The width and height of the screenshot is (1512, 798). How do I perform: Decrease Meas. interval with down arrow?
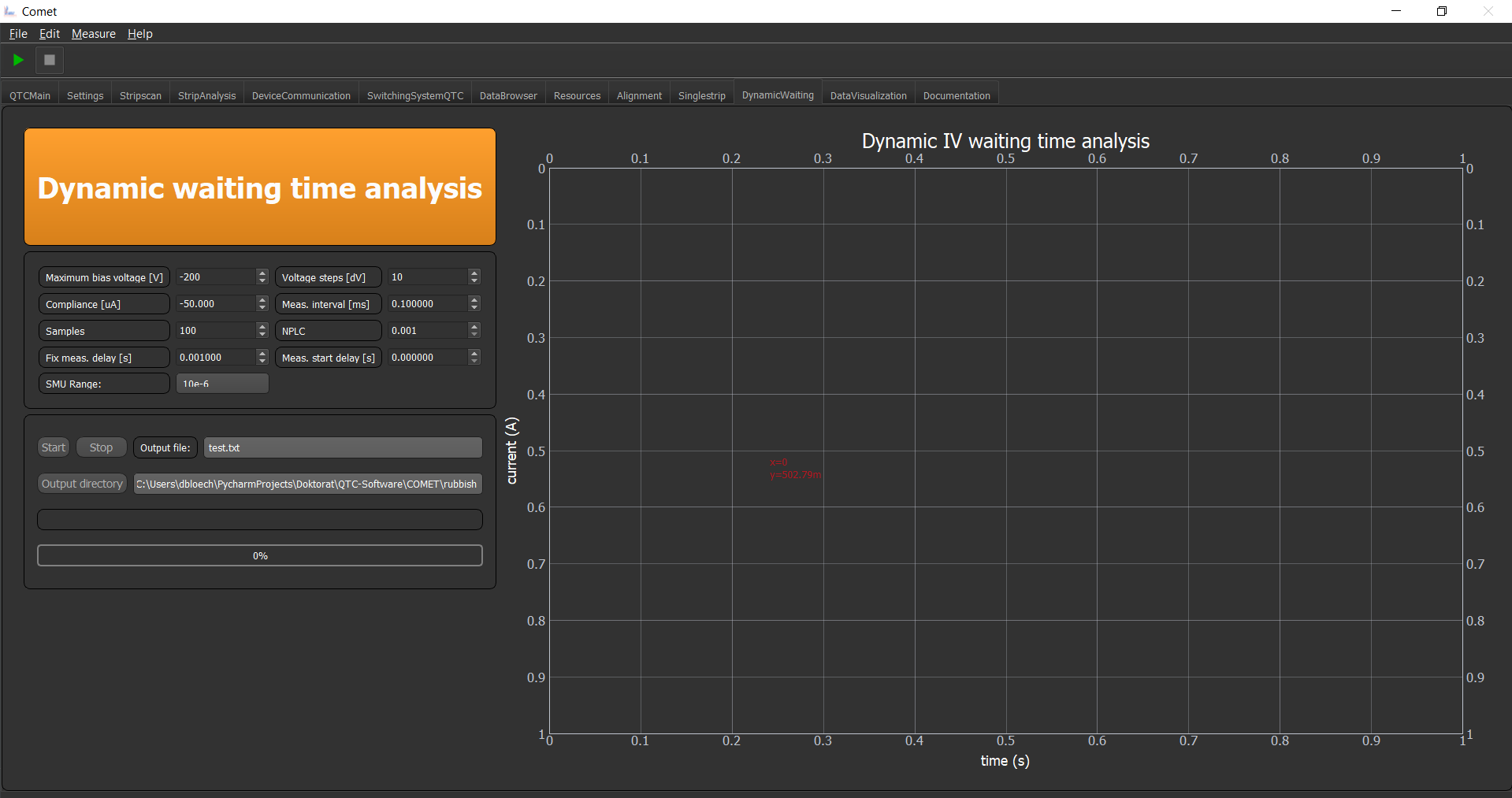pos(474,308)
